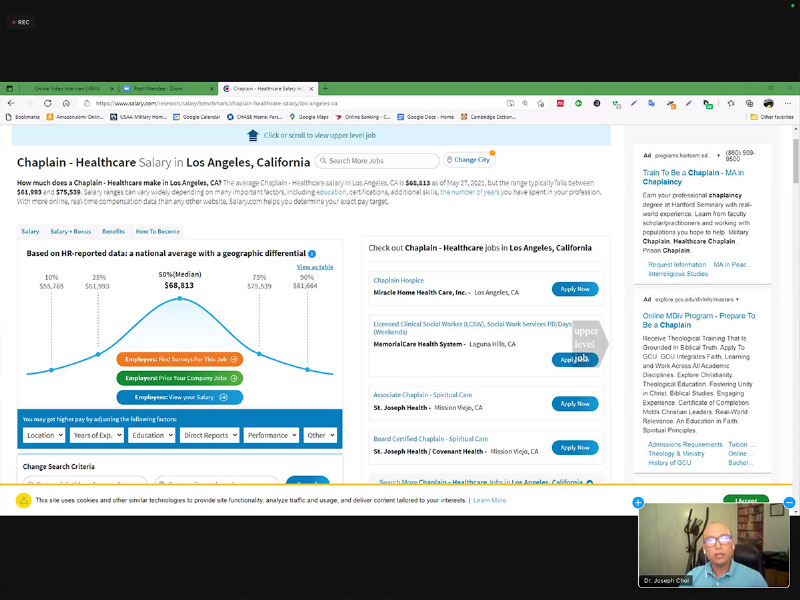The height and width of the screenshot is (600, 800).
Task: Open the Google Docs - Home bookmark
Action: point(426,117)
